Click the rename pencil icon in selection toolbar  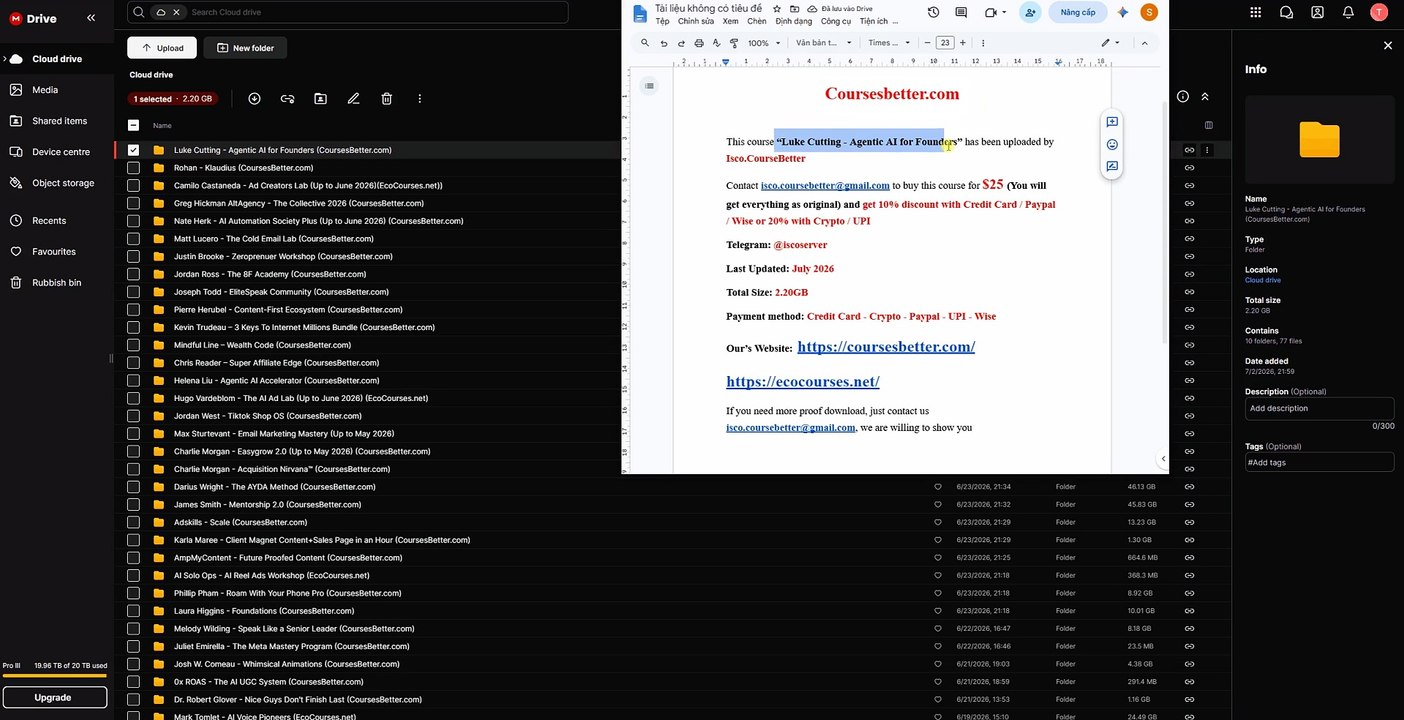(x=353, y=98)
